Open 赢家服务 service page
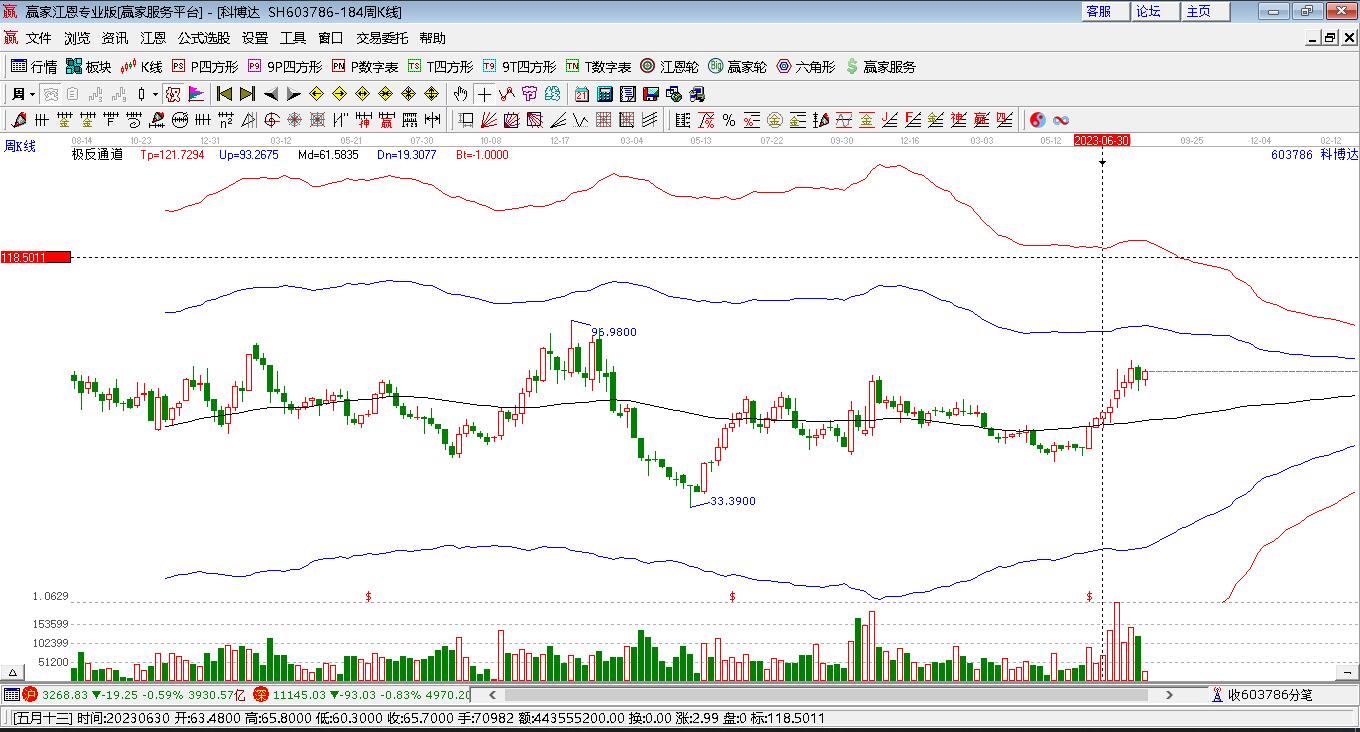This screenshot has height=732, width=1360. [x=880, y=67]
